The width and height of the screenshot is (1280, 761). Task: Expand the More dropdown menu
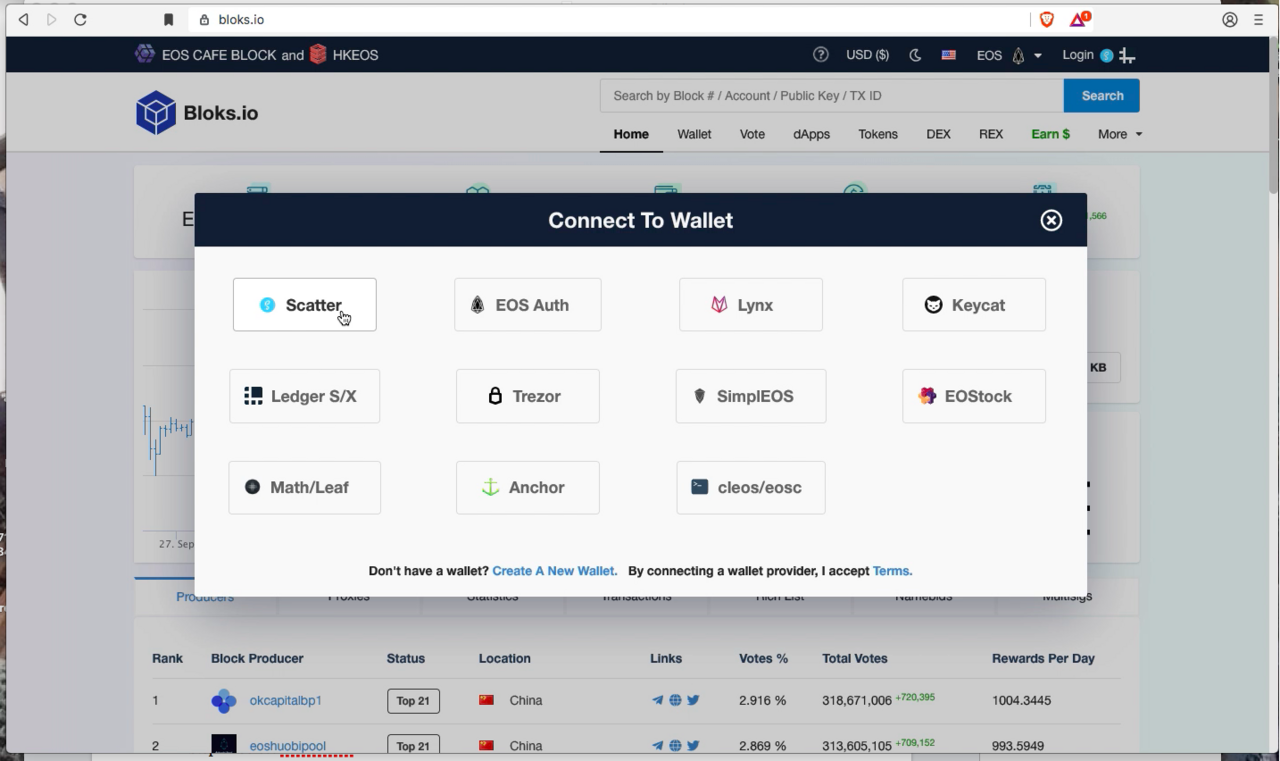(x=1119, y=134)
